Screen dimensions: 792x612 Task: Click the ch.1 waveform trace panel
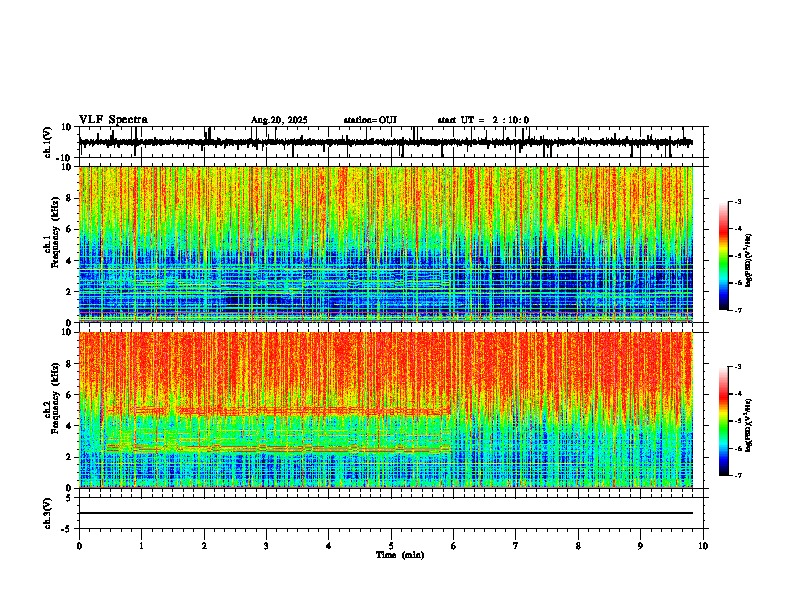(x=391, y=142)
